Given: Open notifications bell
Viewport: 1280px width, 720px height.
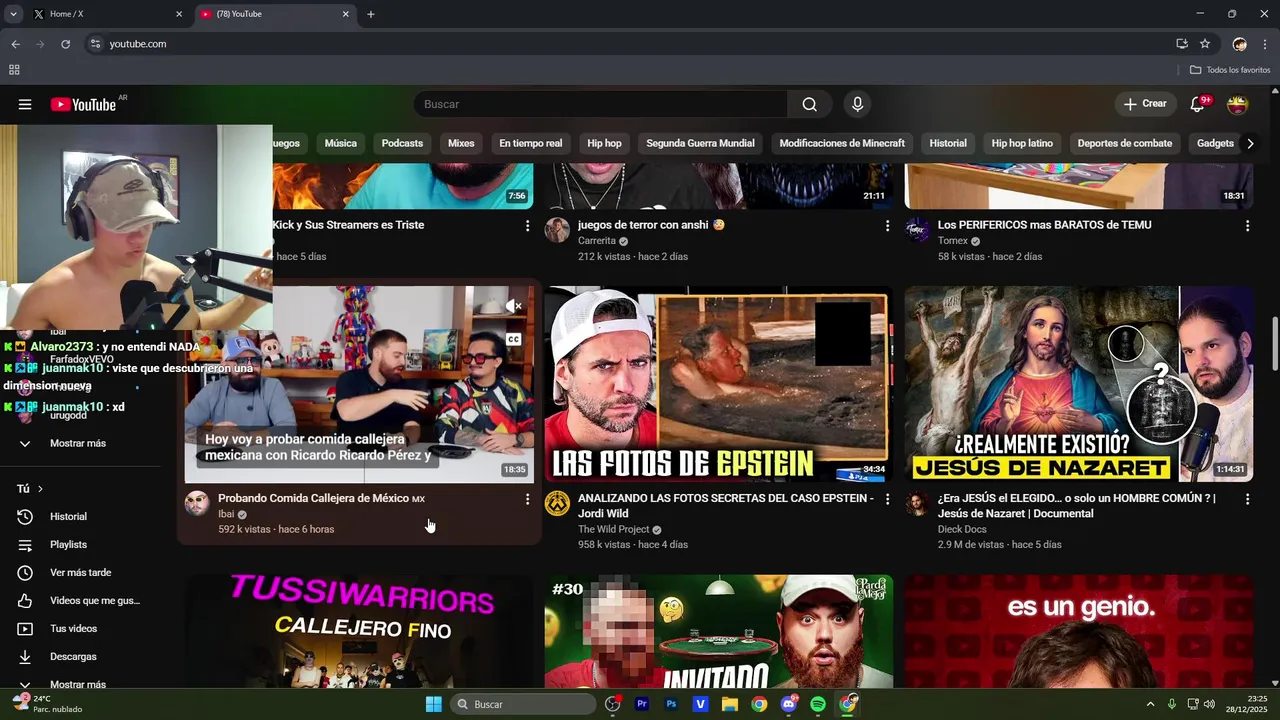Looking at the screenshot, I should pos(1197,104).
